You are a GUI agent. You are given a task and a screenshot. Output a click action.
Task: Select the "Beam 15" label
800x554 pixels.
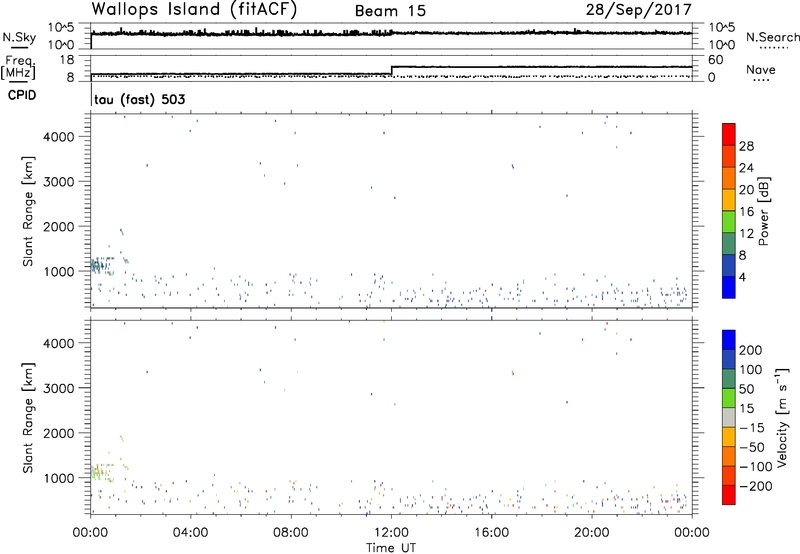(x=390, y=11)
